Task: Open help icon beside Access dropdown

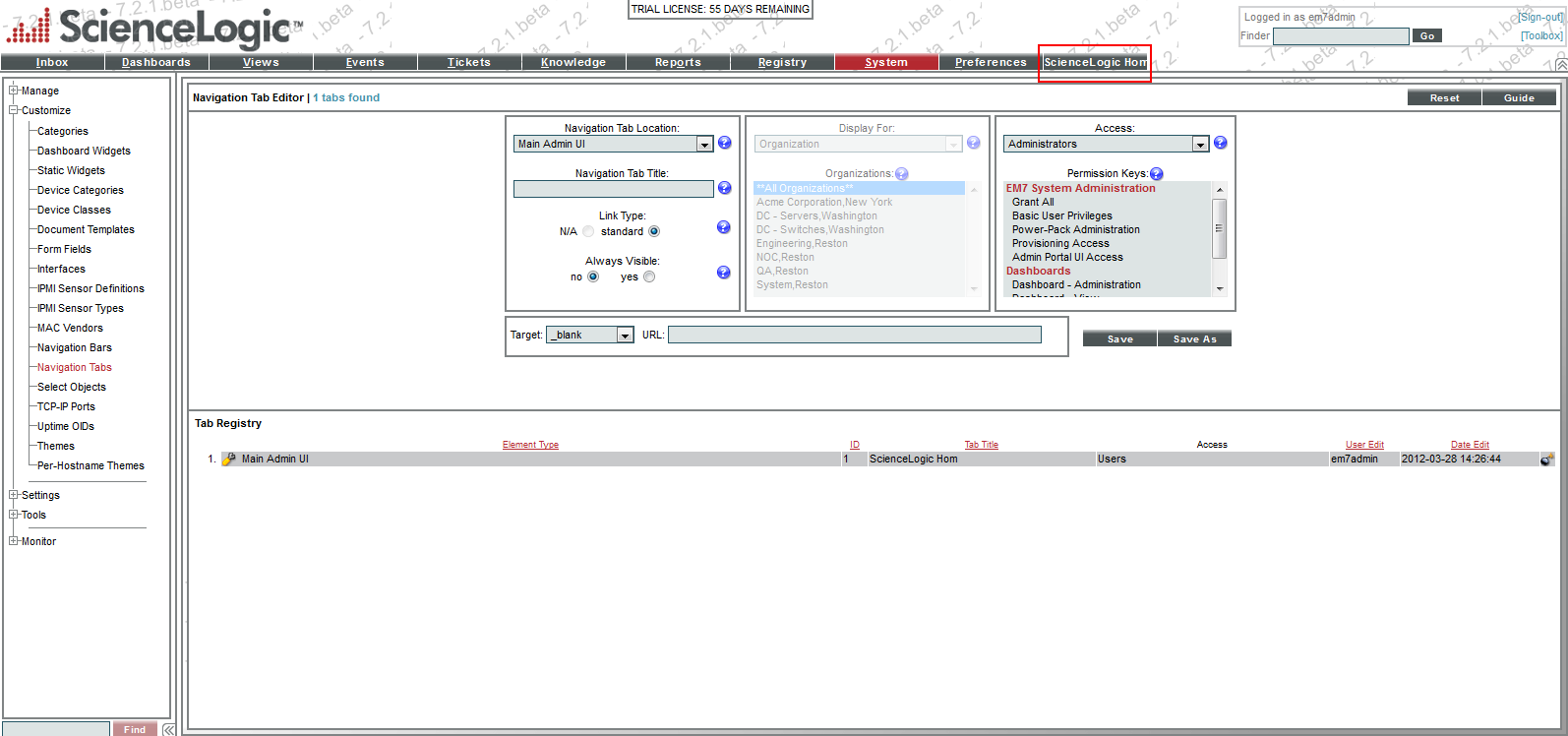Action: pyautogui.click(x=1221, y=143)
